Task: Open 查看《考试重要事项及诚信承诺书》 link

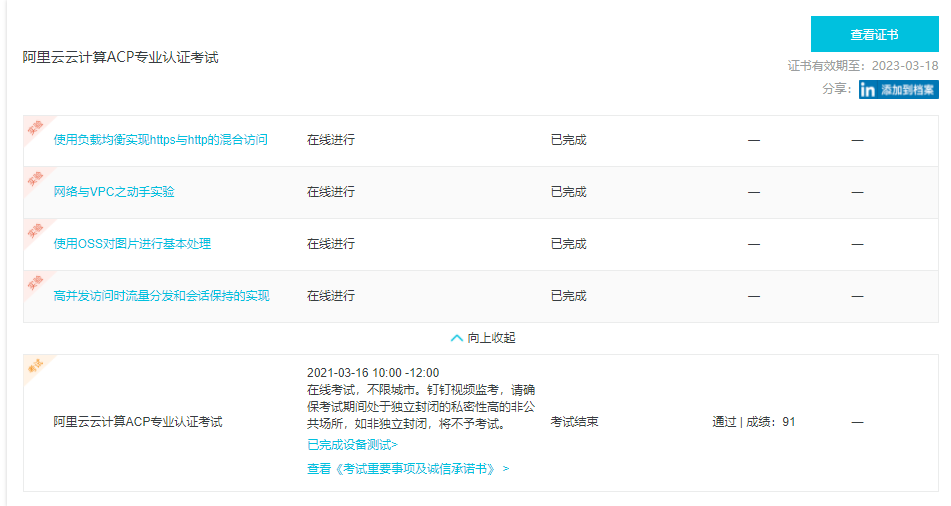Action: [408, 468]
